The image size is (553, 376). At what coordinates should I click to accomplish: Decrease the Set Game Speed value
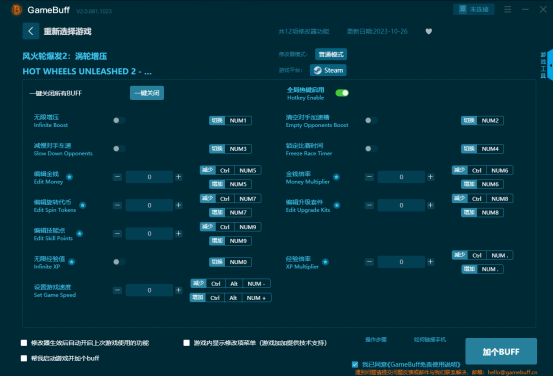point(117,290)
